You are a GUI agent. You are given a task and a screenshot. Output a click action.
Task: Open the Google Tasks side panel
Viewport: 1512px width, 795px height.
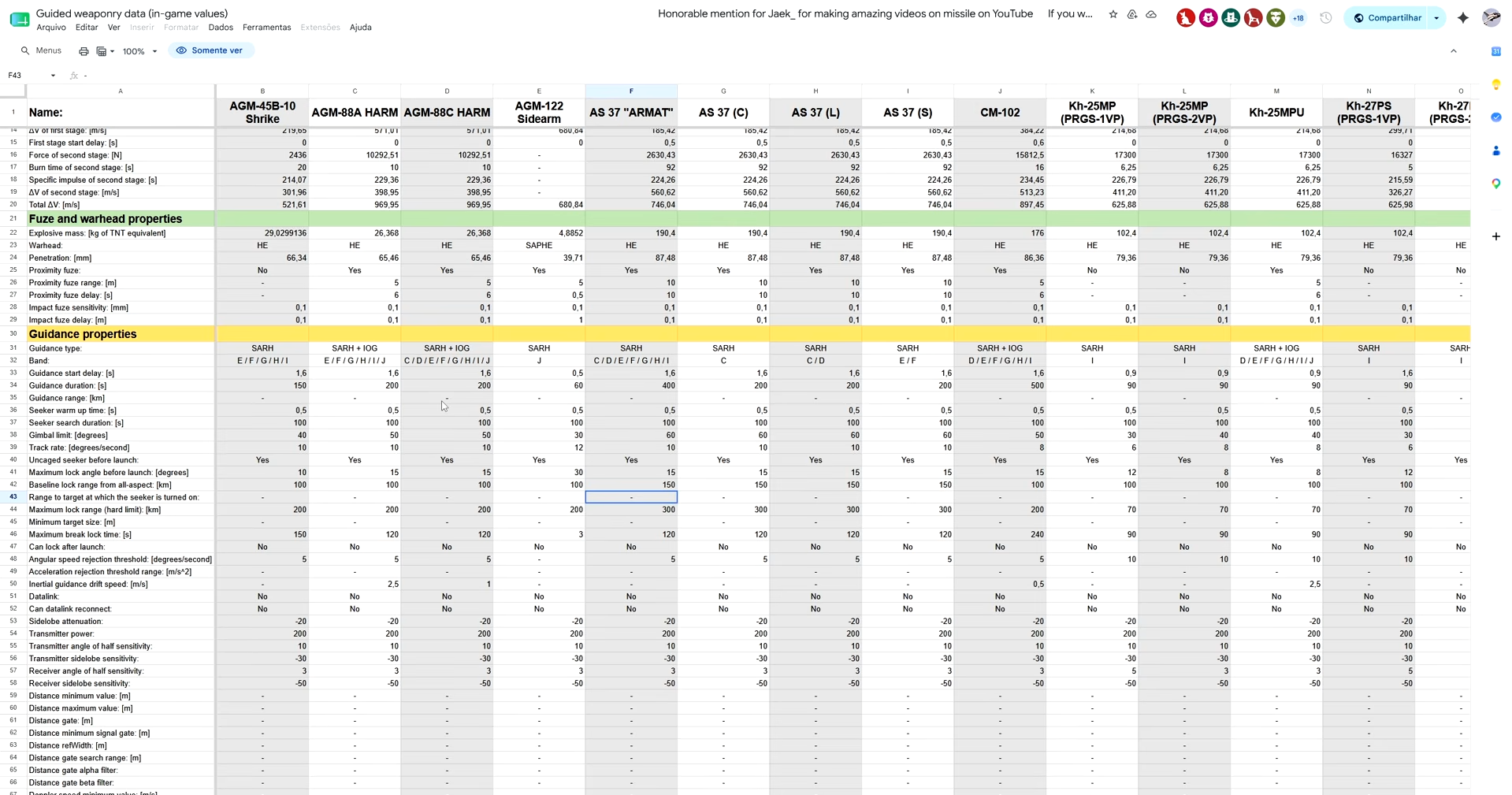coord(1495,117)
